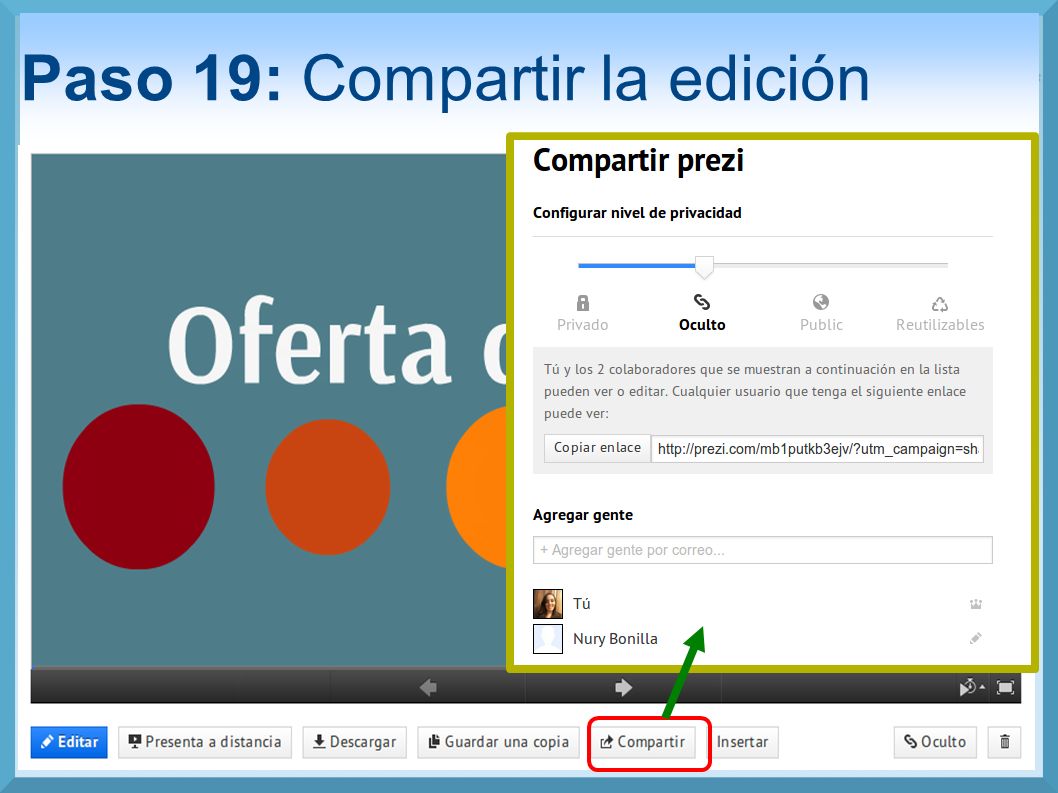This screenshot has height=793, width=1058.
Task: Click Guardar una copia button
Action: (x=499, y=742)
